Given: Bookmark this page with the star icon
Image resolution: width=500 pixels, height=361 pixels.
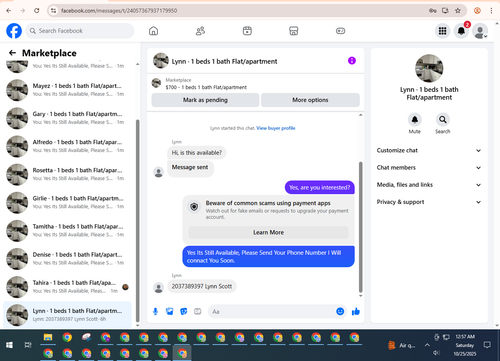Looking at the screenshot, I should [x=458, y=11].
